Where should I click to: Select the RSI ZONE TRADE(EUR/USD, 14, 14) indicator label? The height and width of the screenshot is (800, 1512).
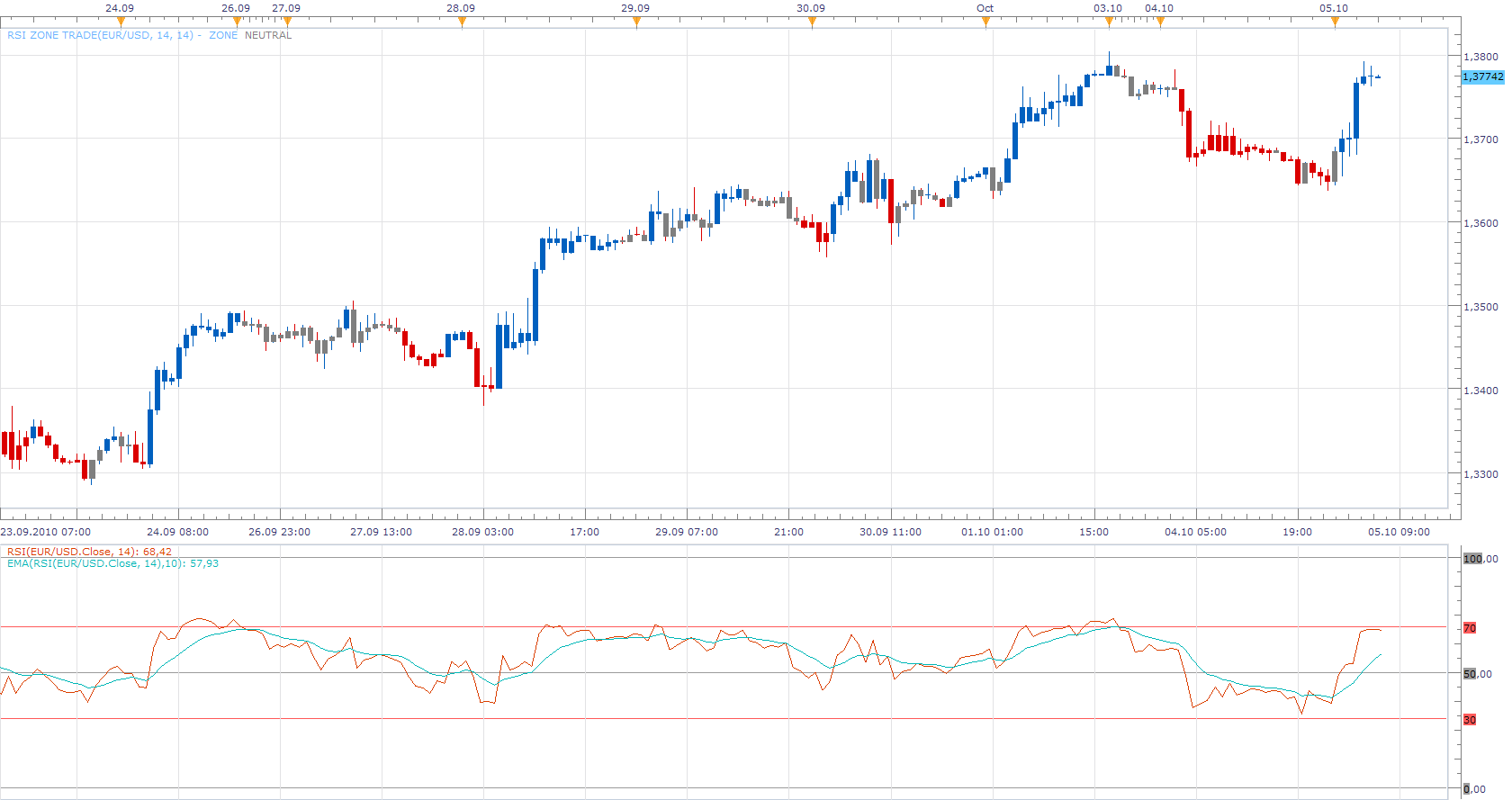coord(100,35)
